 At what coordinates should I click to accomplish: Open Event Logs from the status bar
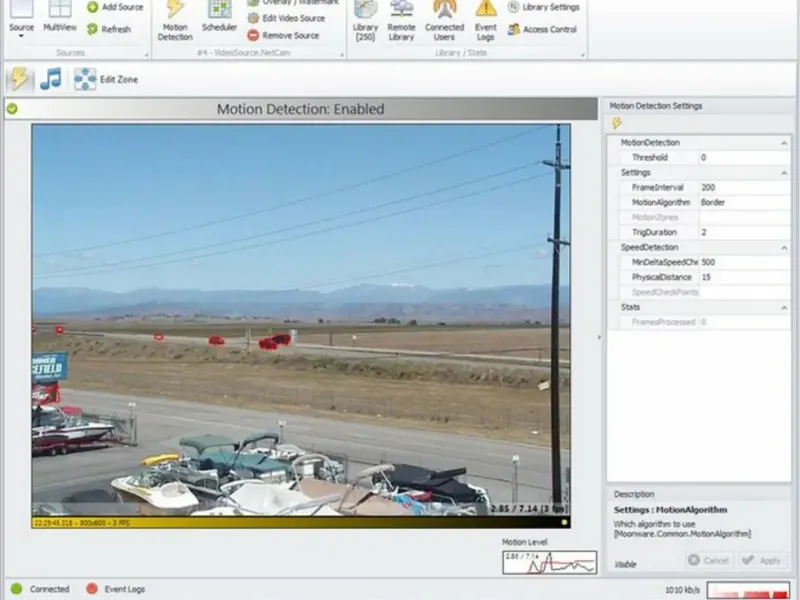click(x=116, y=589)
